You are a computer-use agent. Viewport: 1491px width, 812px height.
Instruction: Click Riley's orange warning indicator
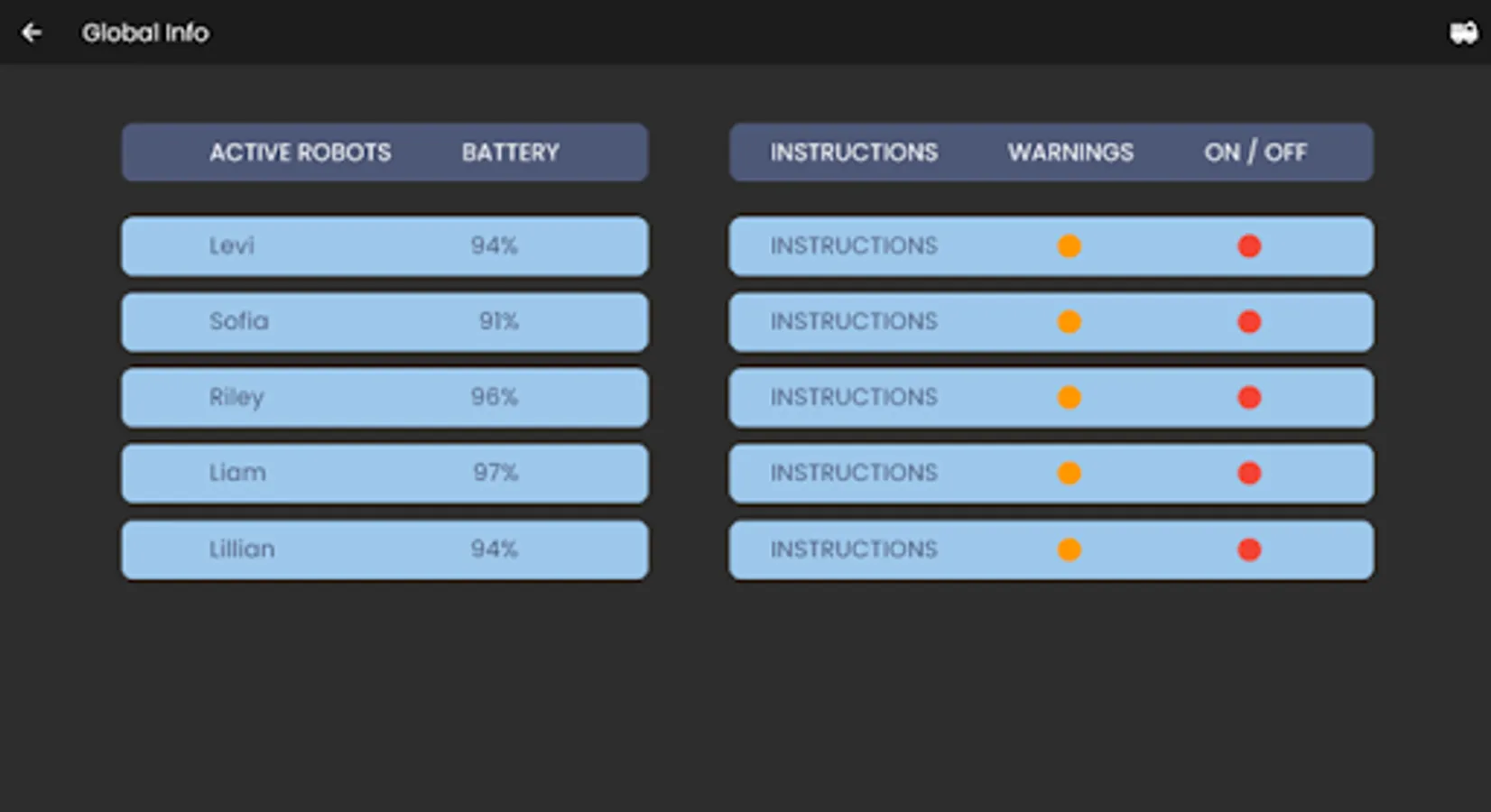point(1069,397)
